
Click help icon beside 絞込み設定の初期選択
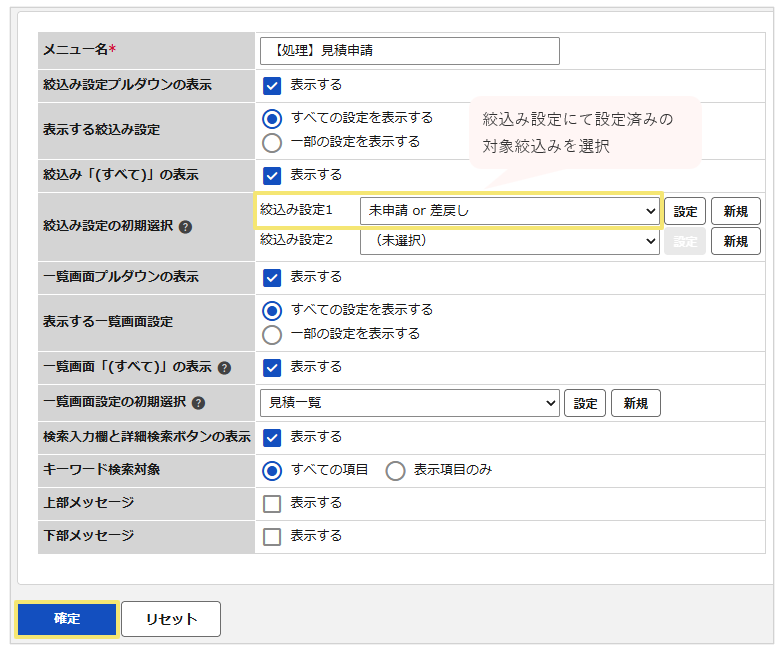[x=186, y=227]
